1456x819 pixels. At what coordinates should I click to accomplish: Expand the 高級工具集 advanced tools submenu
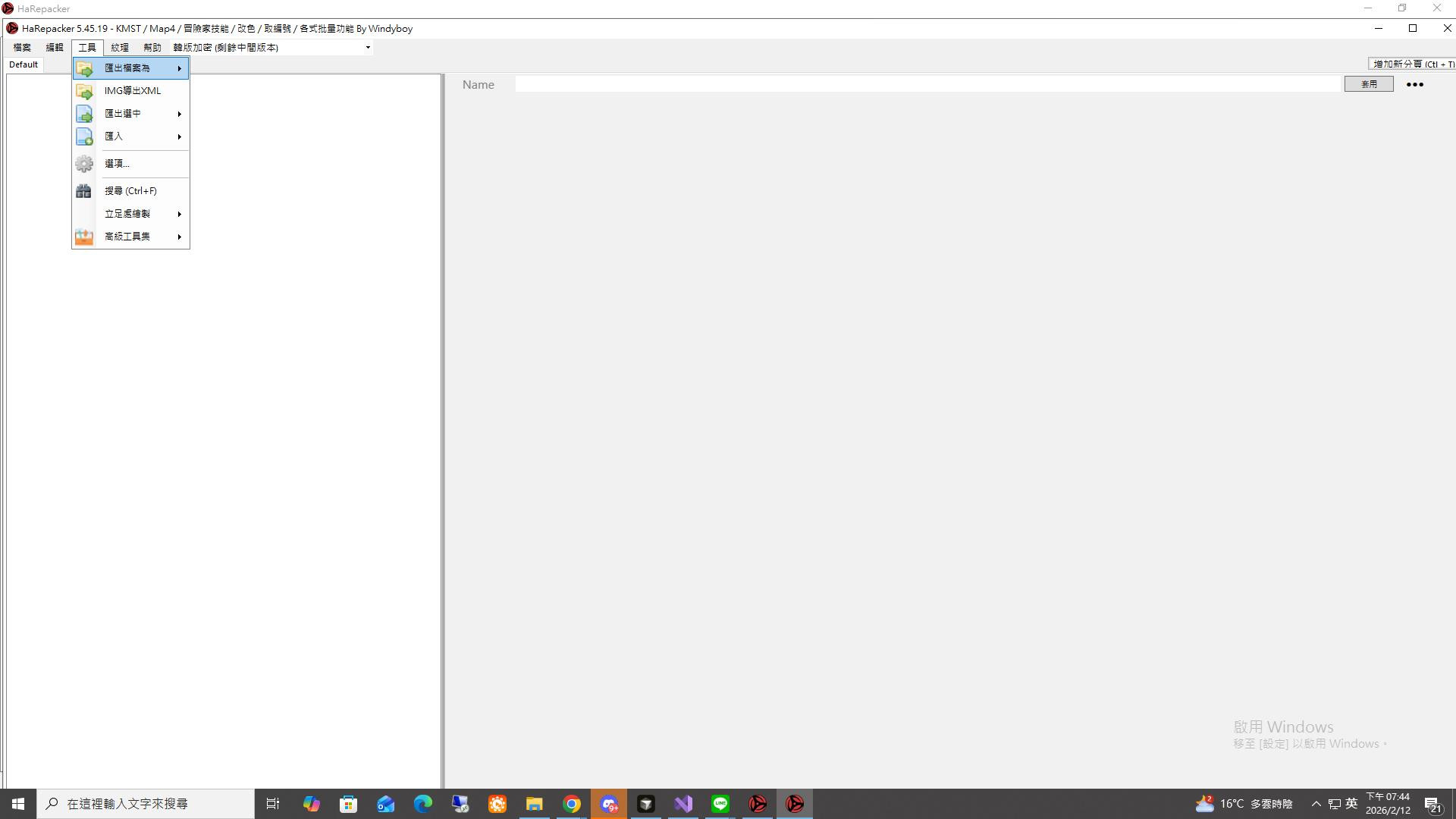(x=130, y=237)
